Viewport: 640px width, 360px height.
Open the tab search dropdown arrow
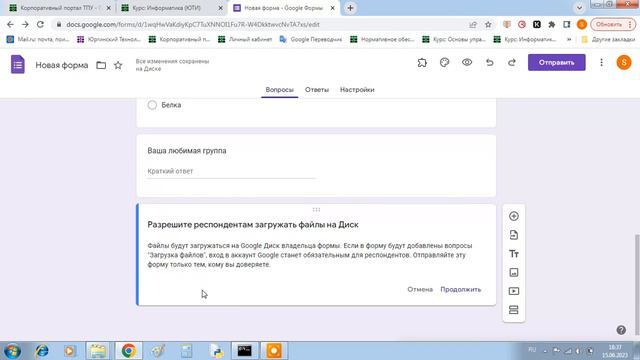point(579,8)
